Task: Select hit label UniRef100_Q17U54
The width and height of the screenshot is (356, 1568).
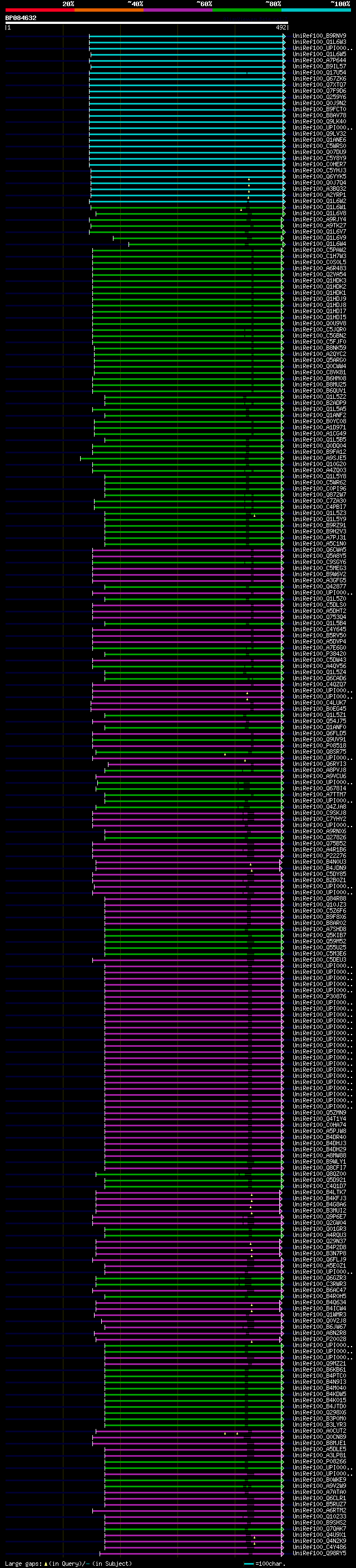Action: point(319,72)
